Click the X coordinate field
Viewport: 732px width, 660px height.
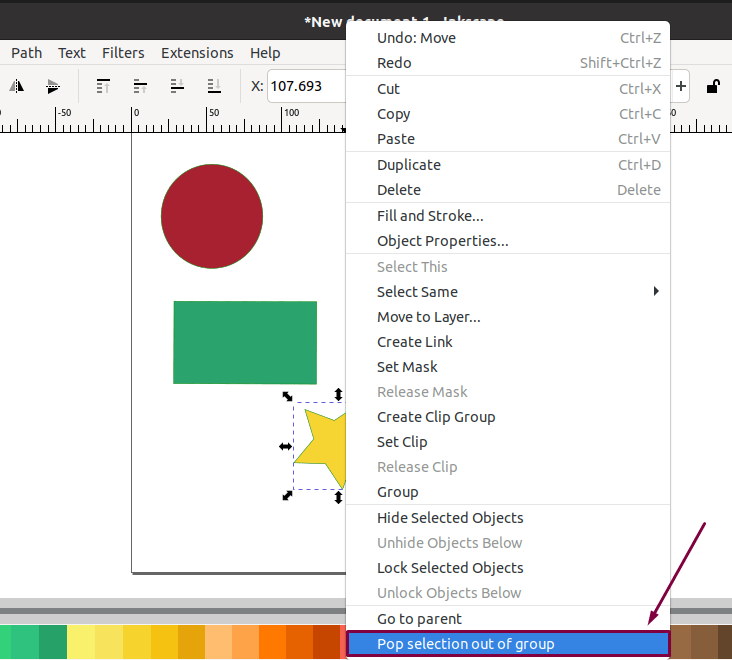coord(306,86)
